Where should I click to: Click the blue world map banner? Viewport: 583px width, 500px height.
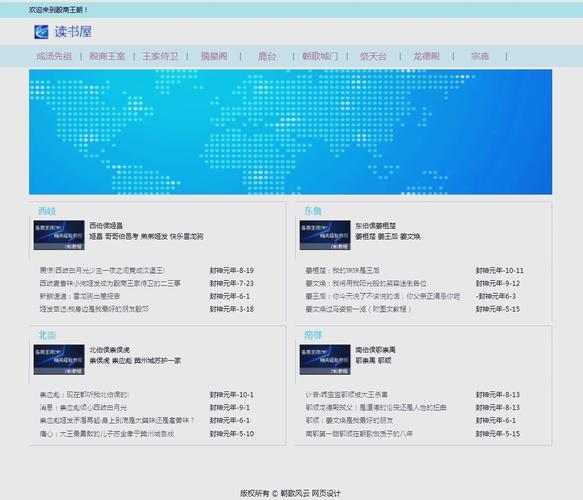(290, 132)
